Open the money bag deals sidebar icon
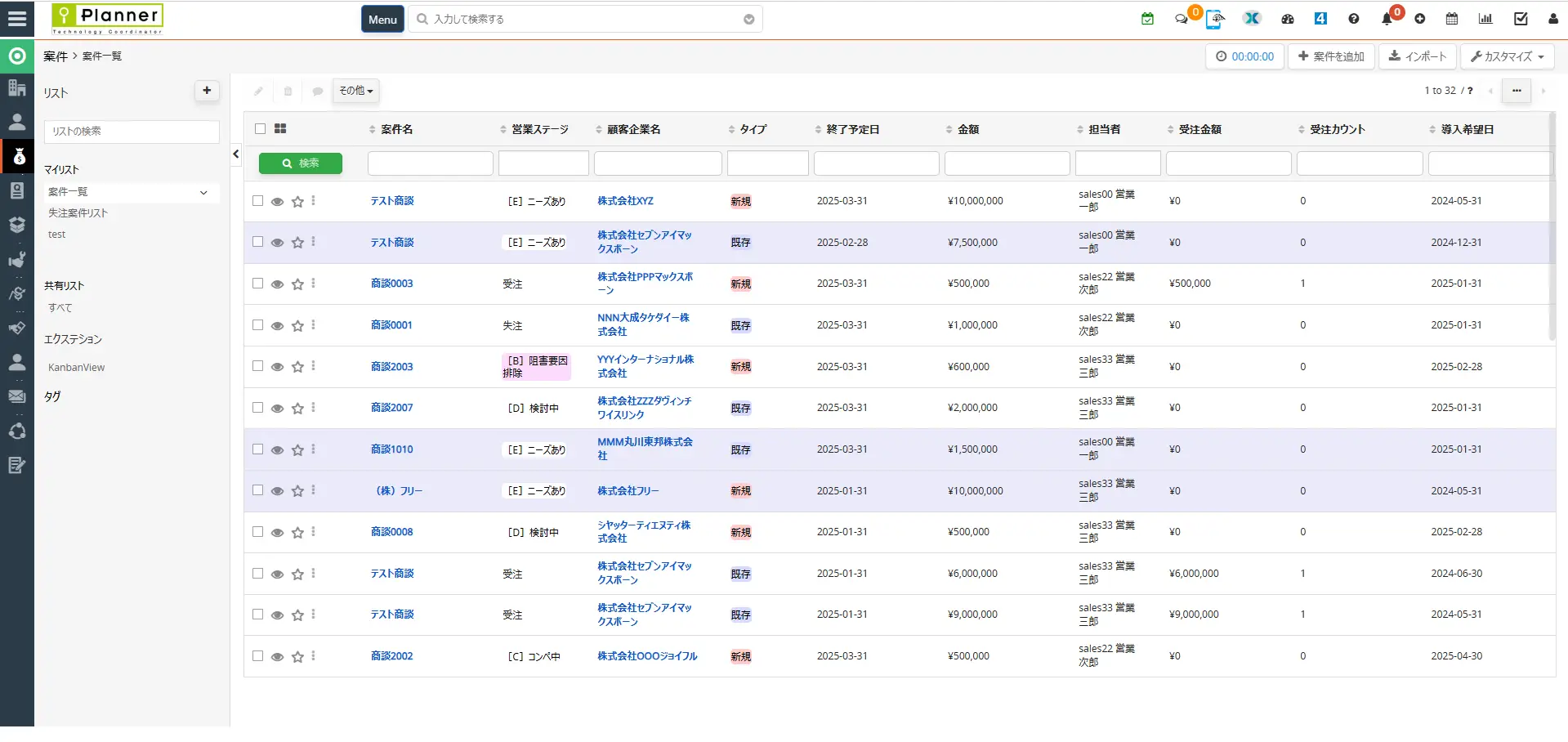This screenshot has width=1568, height=742. (17, 156)
